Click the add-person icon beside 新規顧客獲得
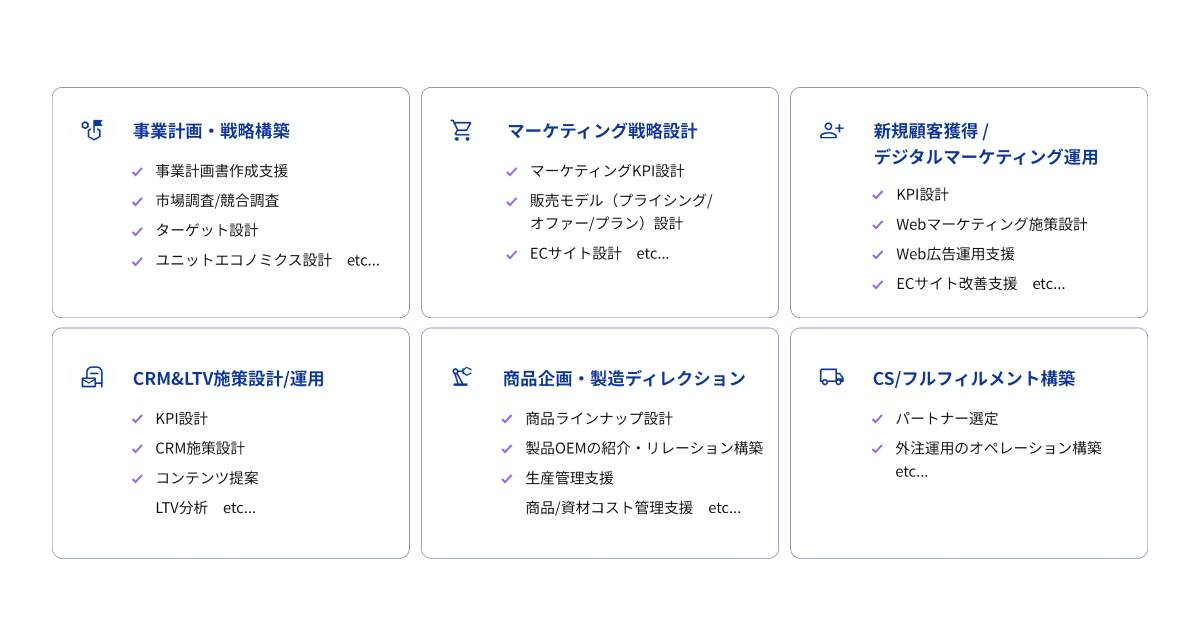 coord(831,130)
